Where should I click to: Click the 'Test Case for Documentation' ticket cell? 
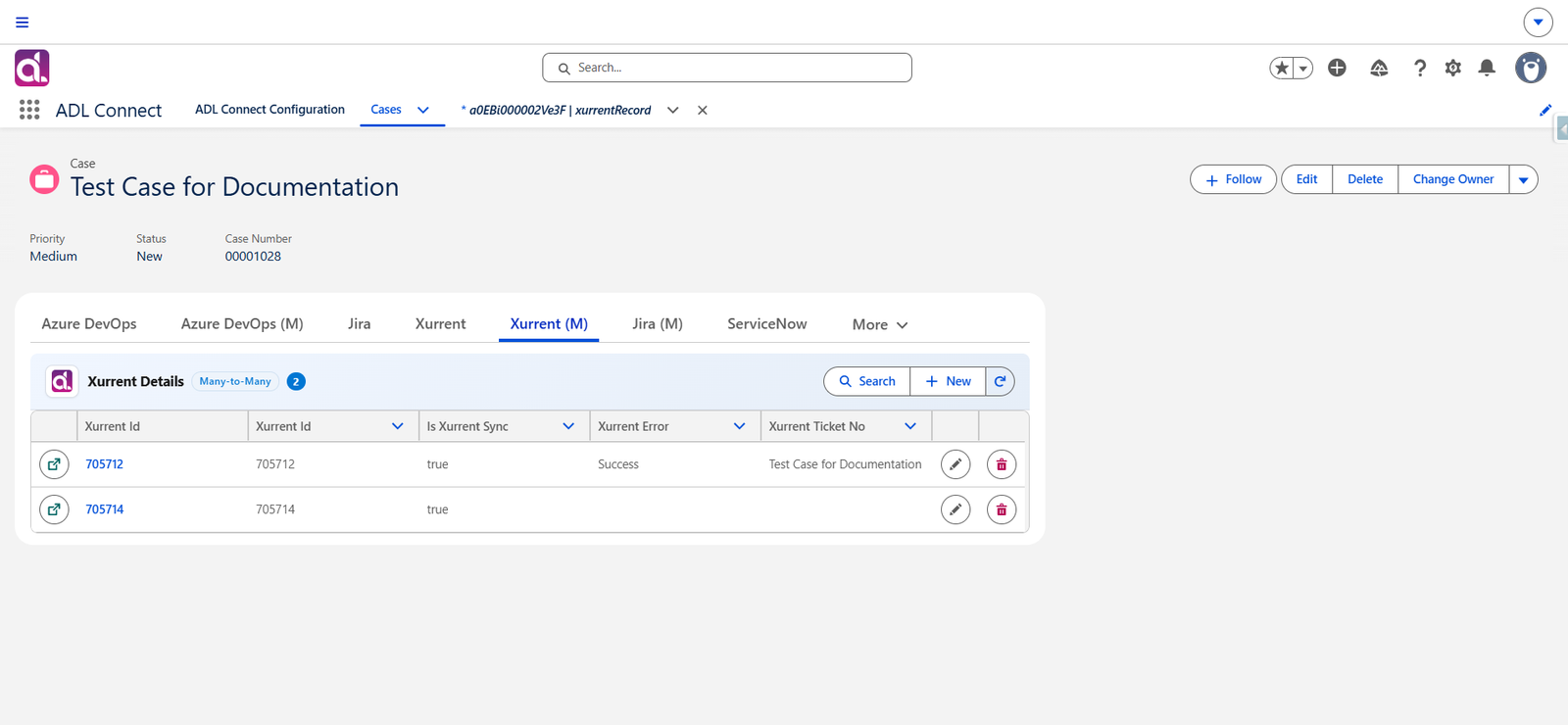845,464
